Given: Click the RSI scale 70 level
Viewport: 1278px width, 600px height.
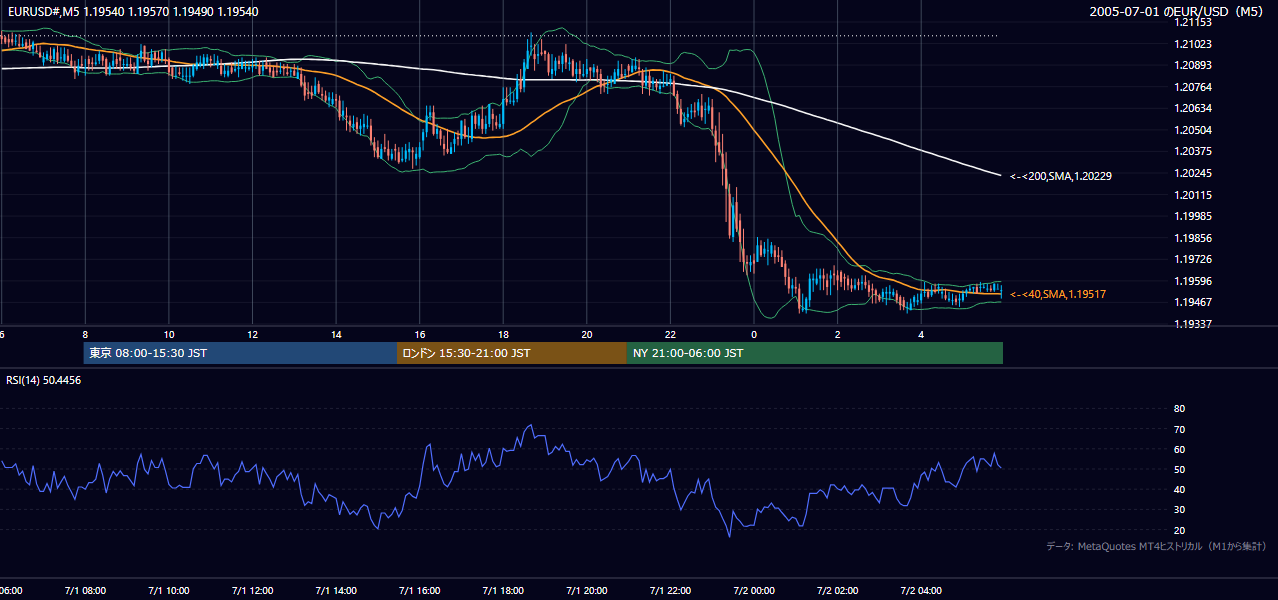Looking at the screenshot, I should point(1180,429).
